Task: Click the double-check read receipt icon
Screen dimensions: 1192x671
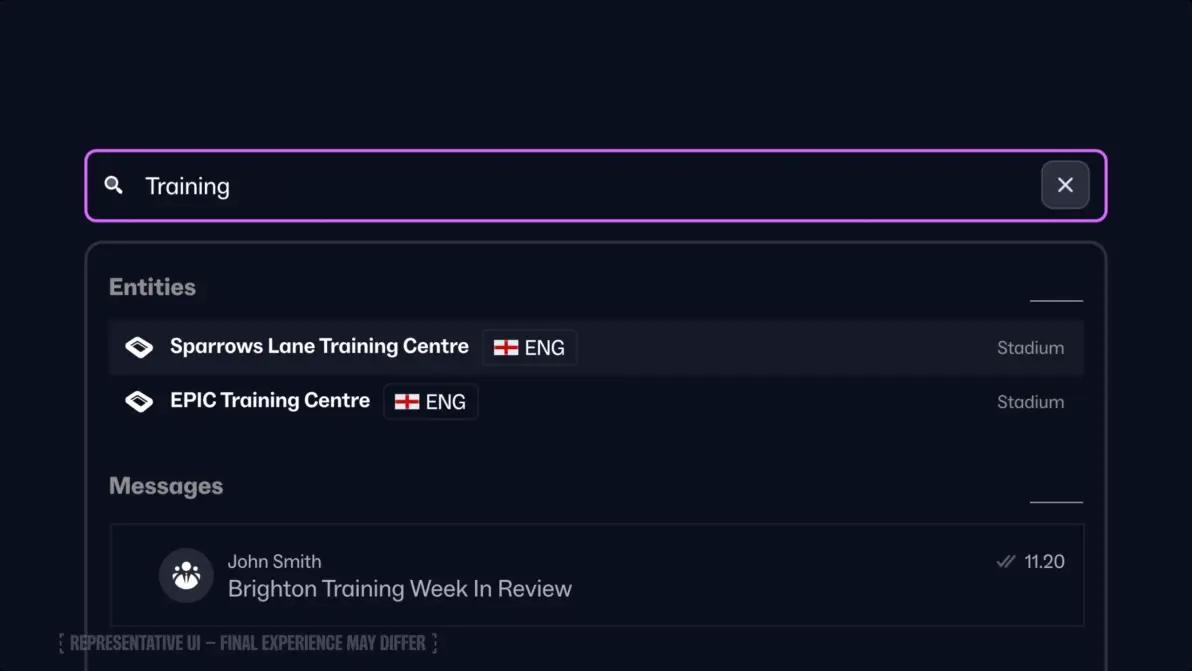Action: [1006, 562]
